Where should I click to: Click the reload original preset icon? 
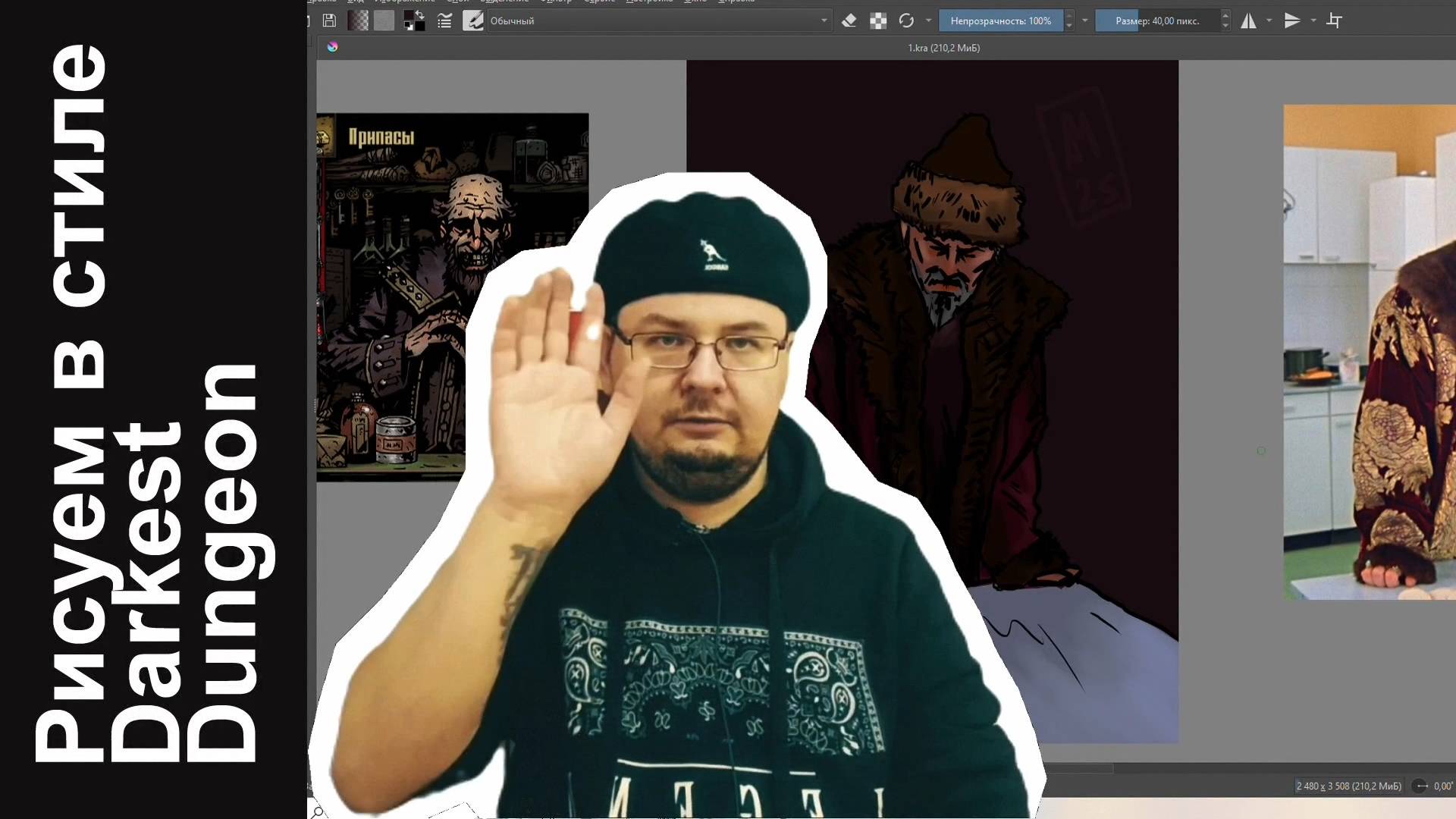[x=906, y=20]
